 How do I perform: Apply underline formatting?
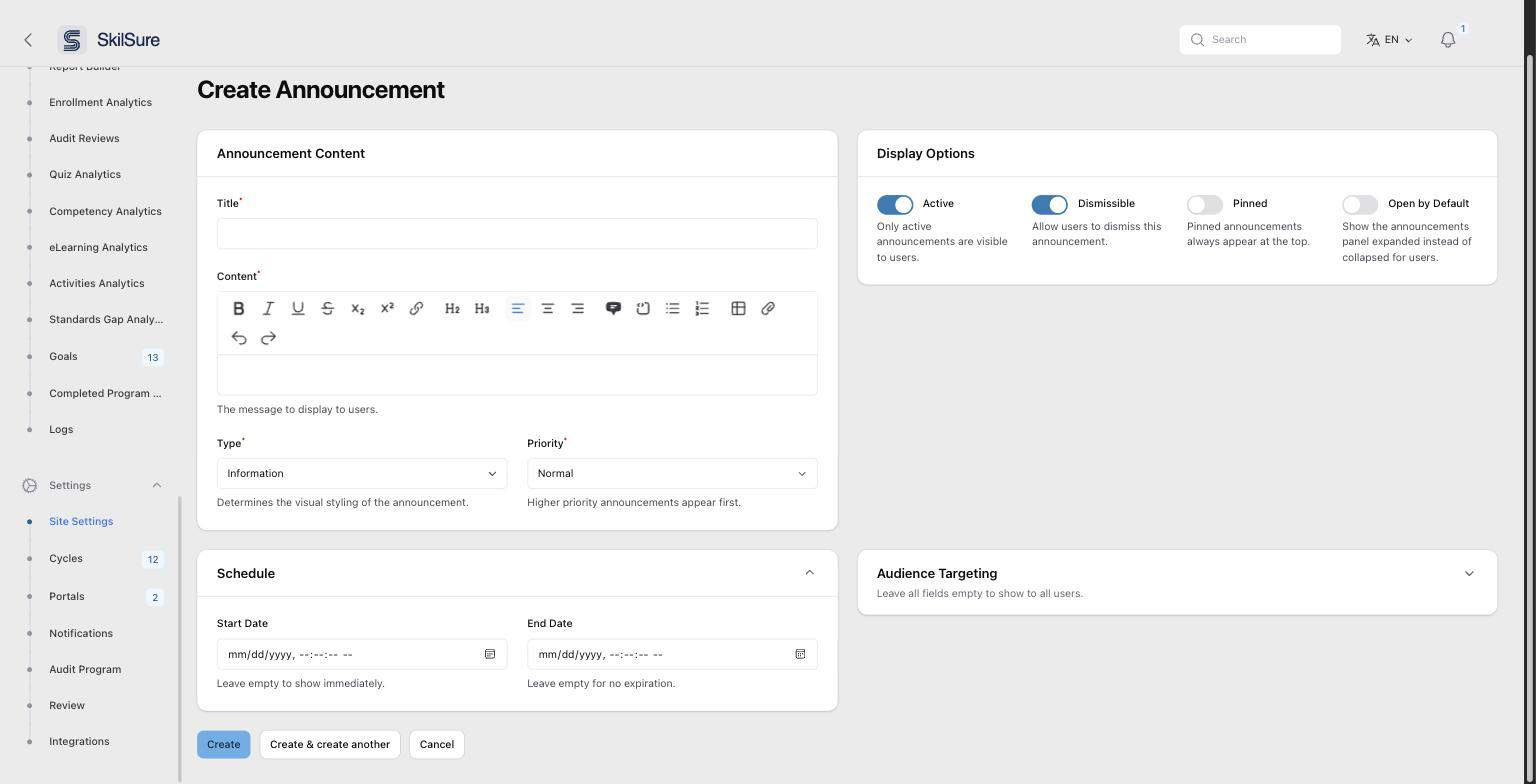click(x=298, y=308)
